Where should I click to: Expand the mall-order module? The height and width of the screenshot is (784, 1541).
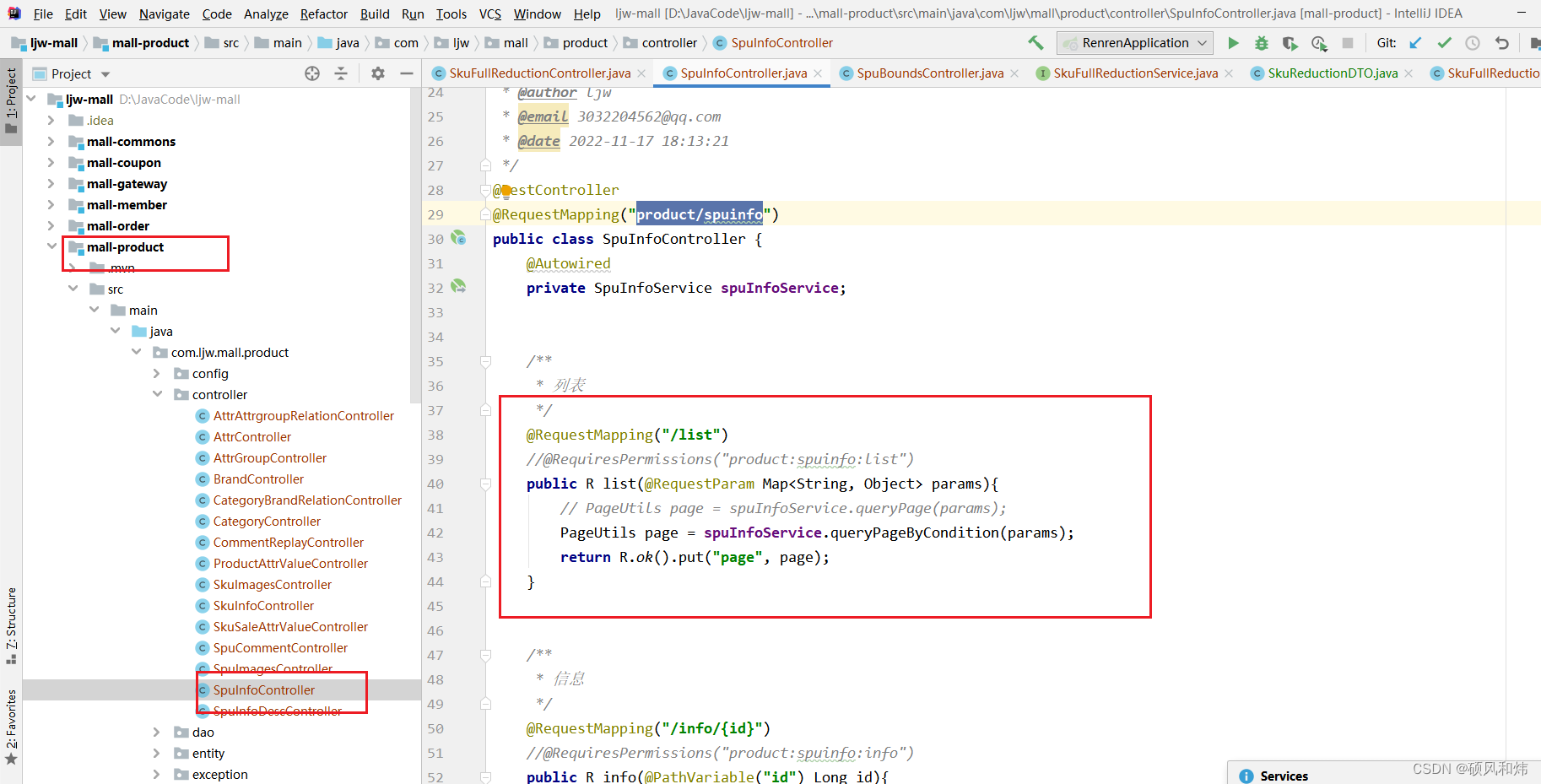click(51, 225)
